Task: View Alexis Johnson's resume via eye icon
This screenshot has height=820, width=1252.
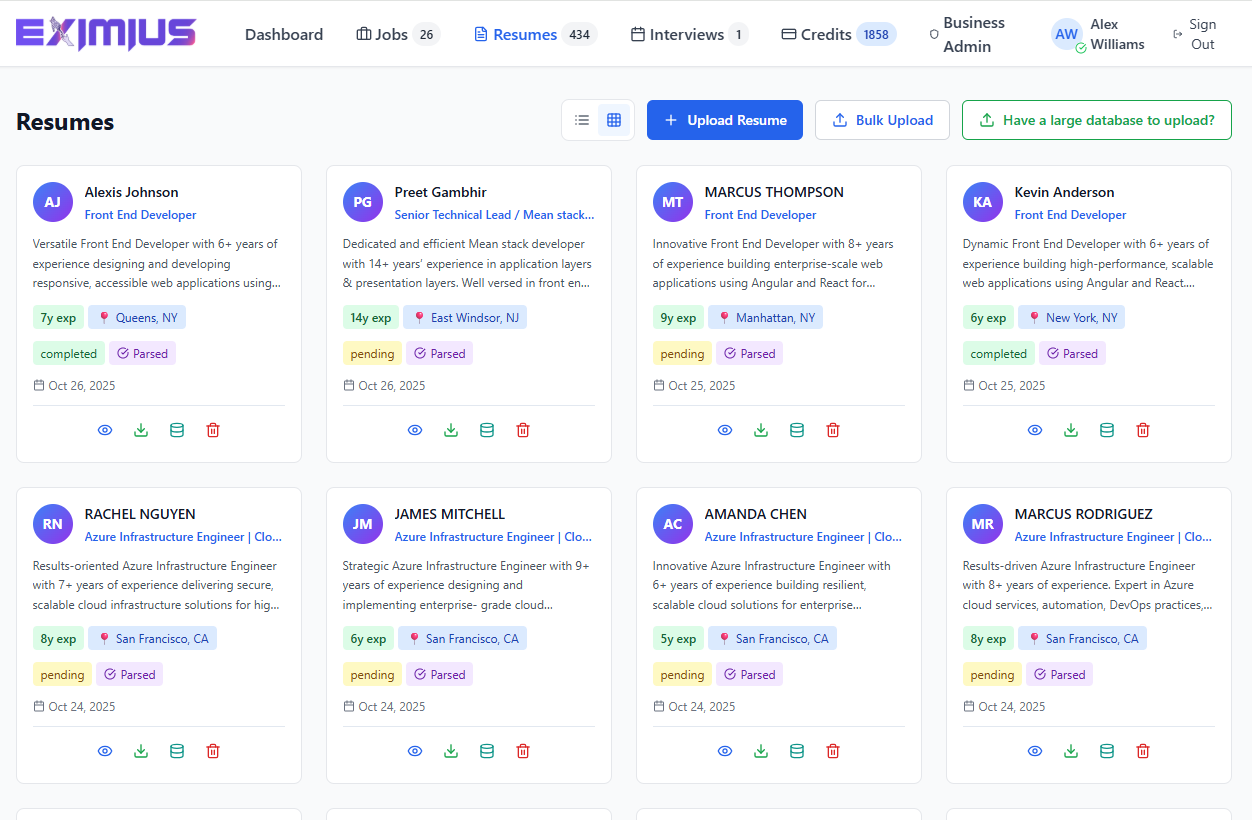Action: (x=105, y=430)
